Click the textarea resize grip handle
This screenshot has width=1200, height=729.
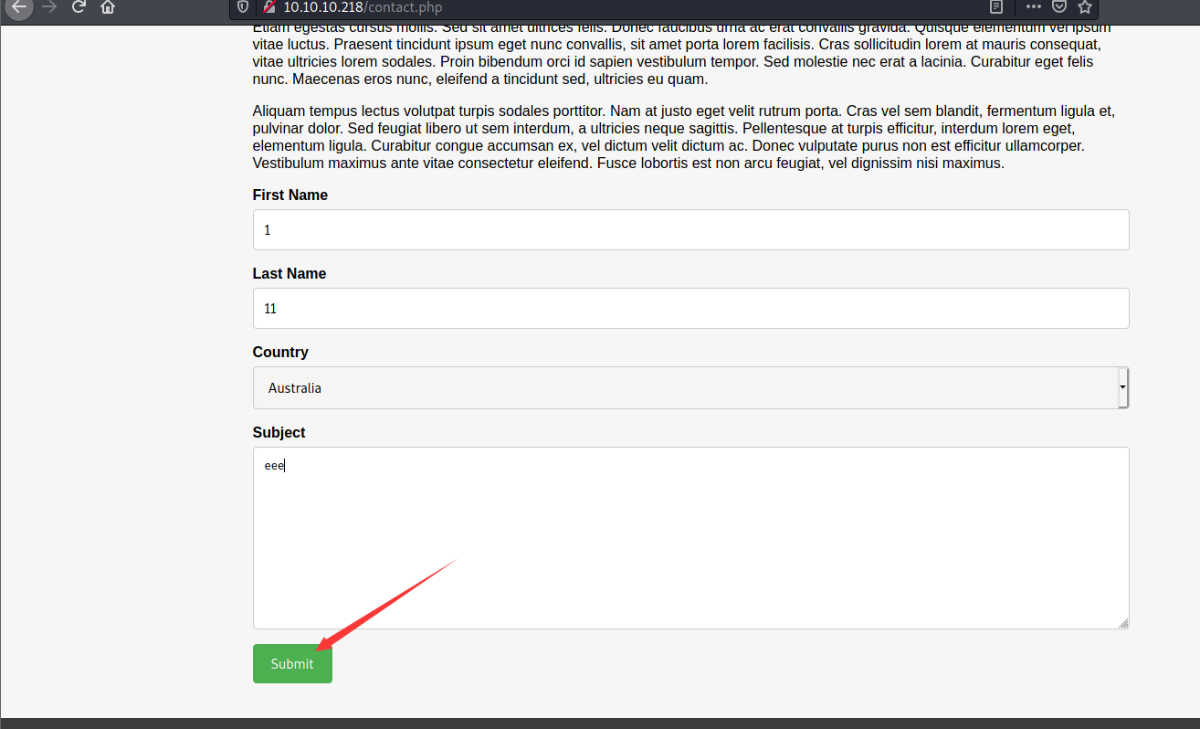[x=1123, y=622]
